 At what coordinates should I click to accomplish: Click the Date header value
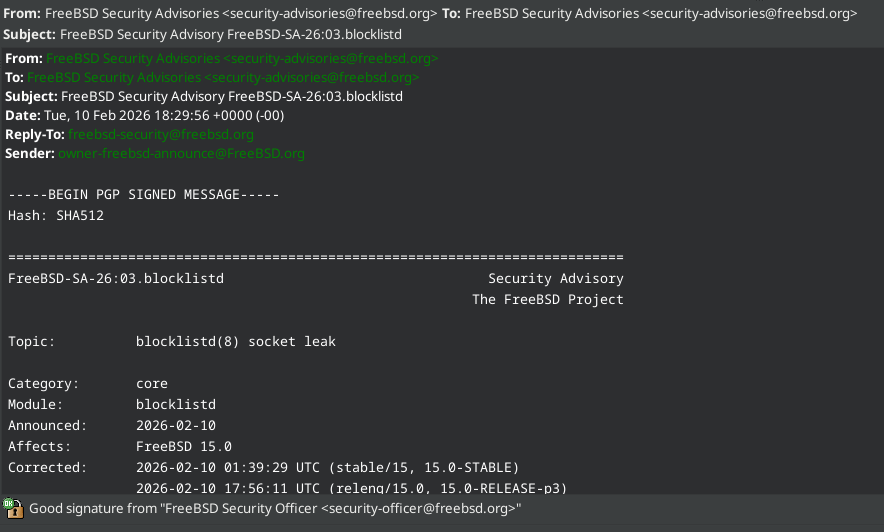(x=165, y=115)
